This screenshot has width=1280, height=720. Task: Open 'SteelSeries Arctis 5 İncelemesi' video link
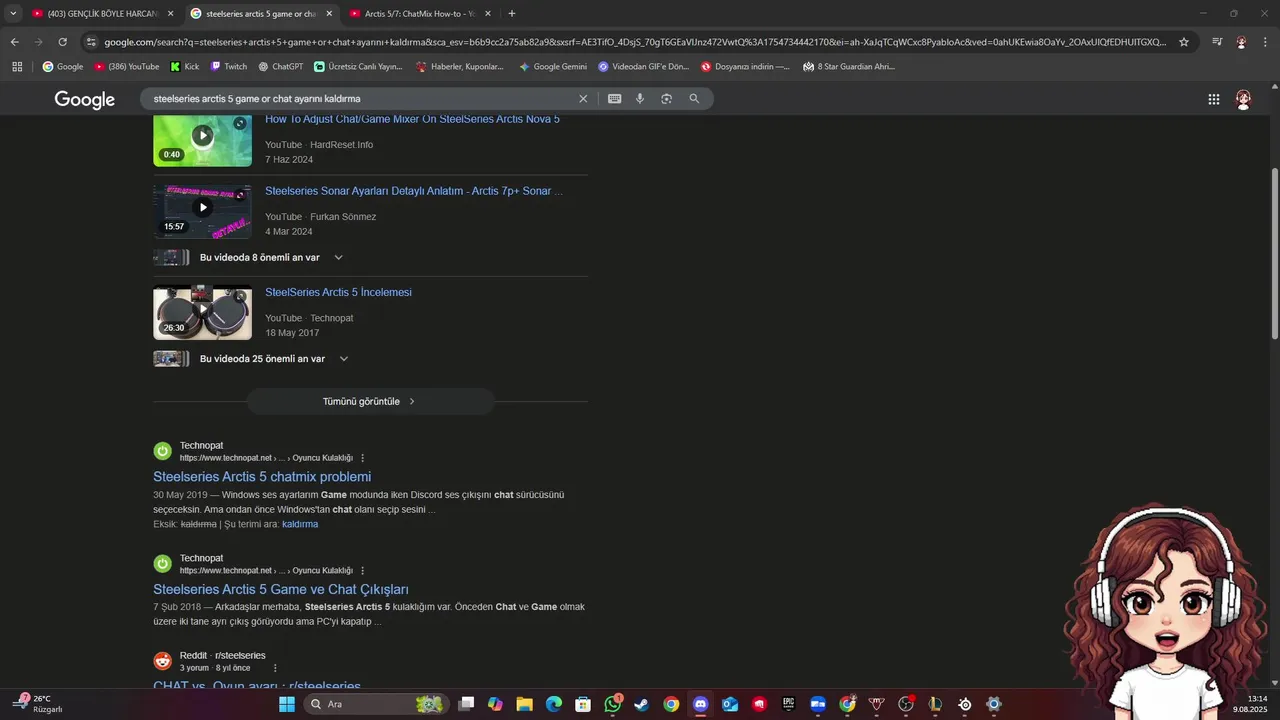338,293
